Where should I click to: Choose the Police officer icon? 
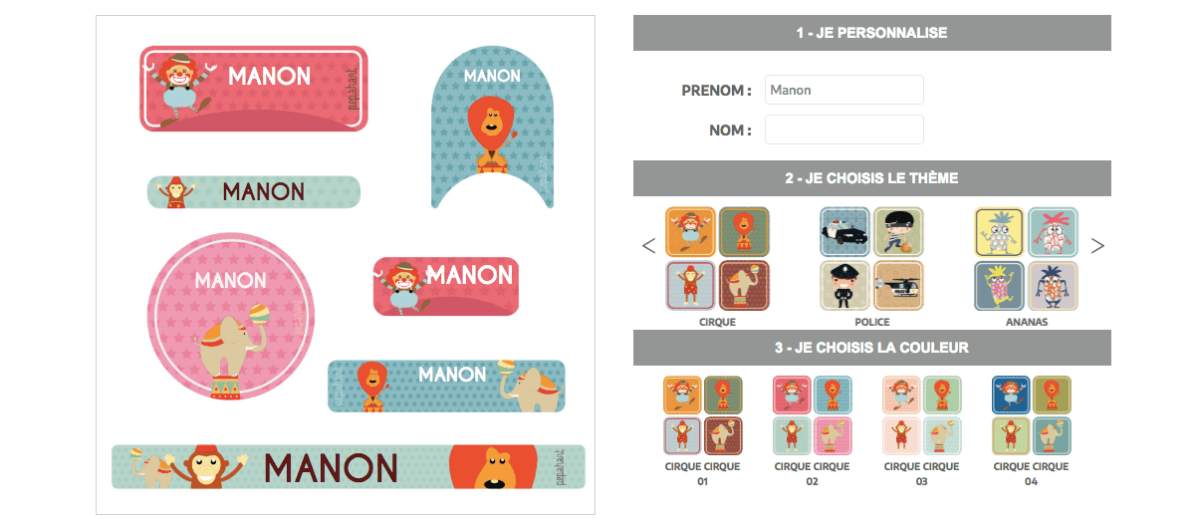[844, 285]
